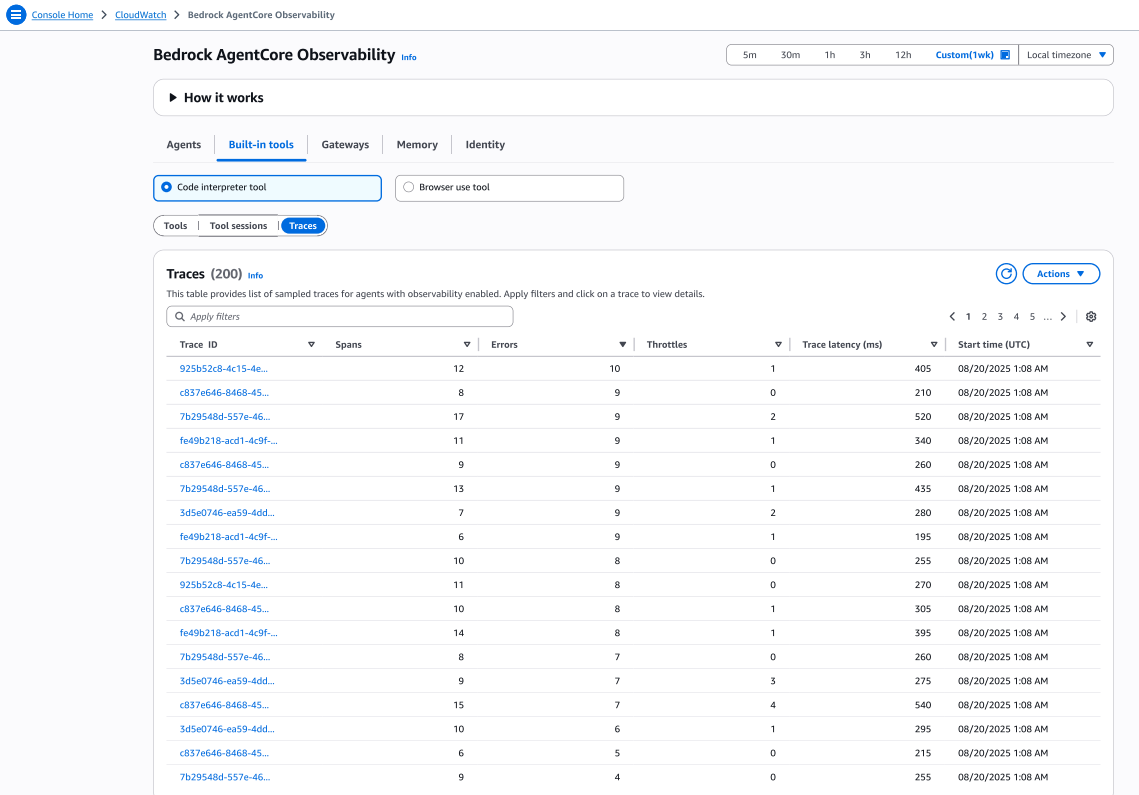Switch to the Gateways tab
The height and width of the screenshot is (795, 1139).
click(345, 145)
